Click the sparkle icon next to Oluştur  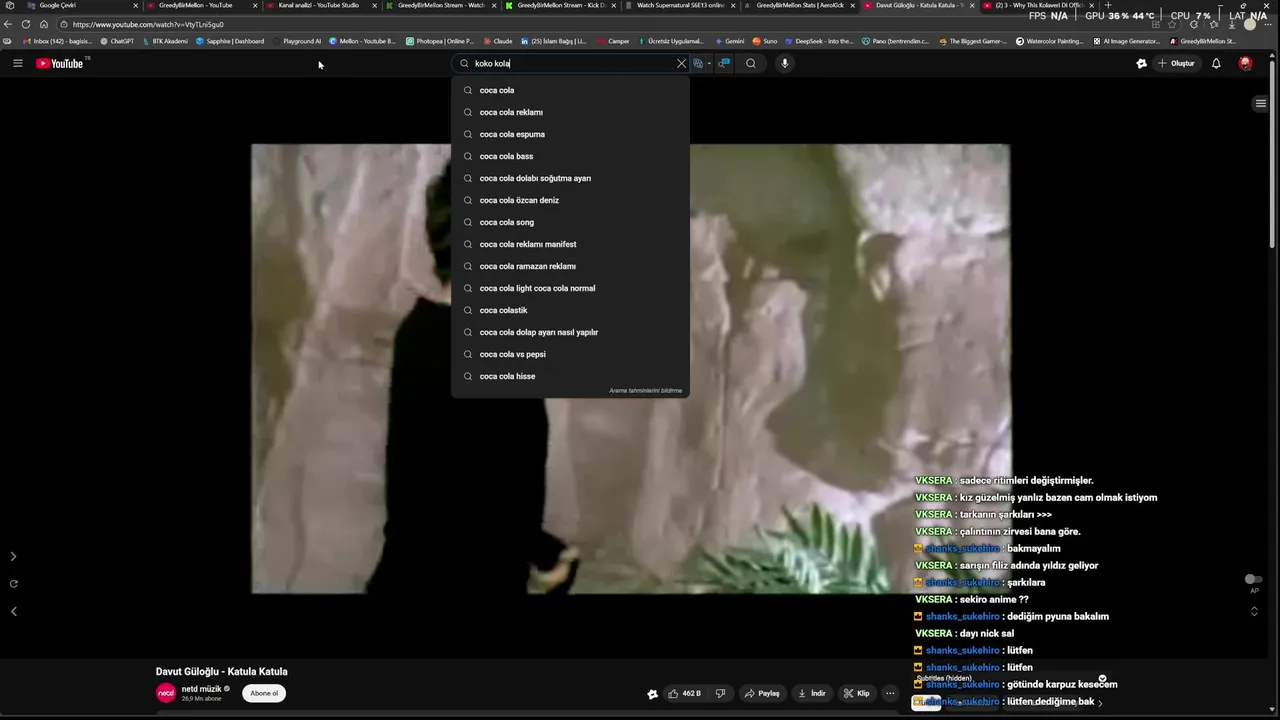click(1141, 63)
